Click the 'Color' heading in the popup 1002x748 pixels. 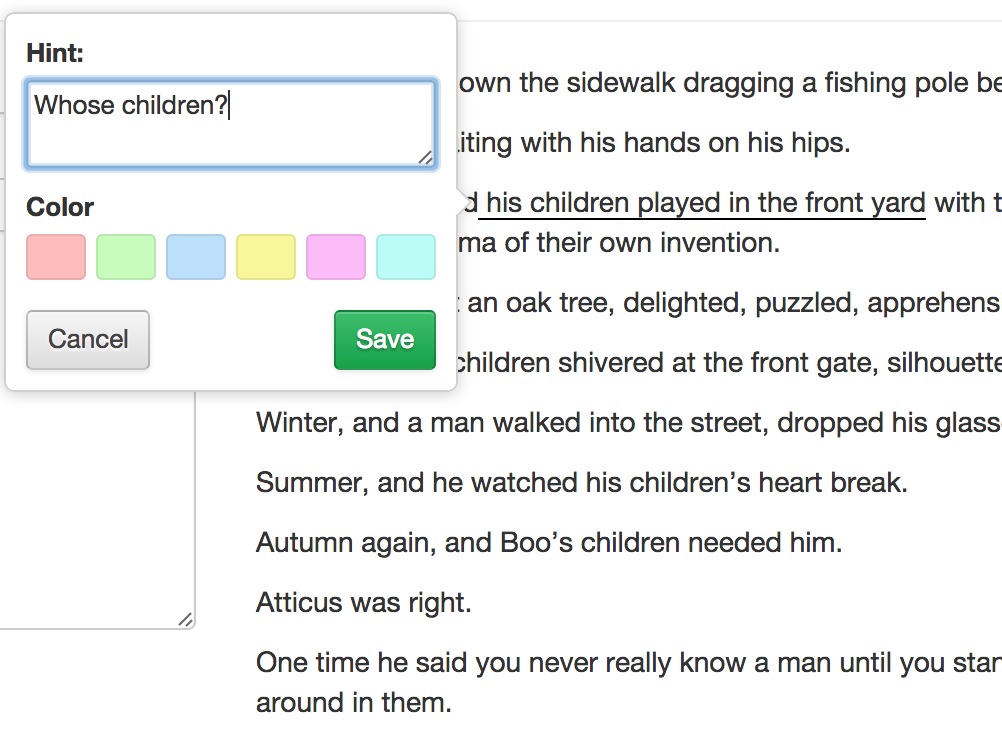tap(59, 207)
